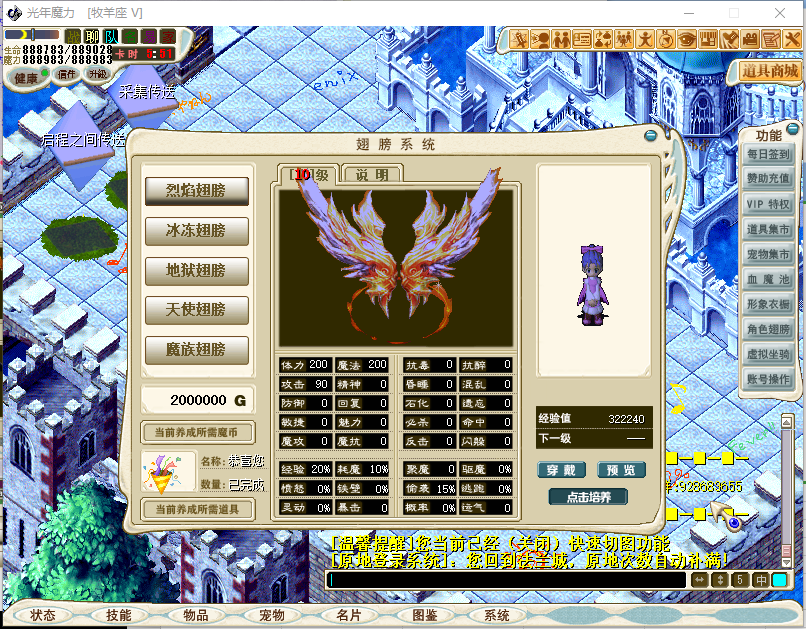This screenshot has height=629, width=806.
Task: Click the 点击培养 cultivate button
Action: [x=589, y=497]
